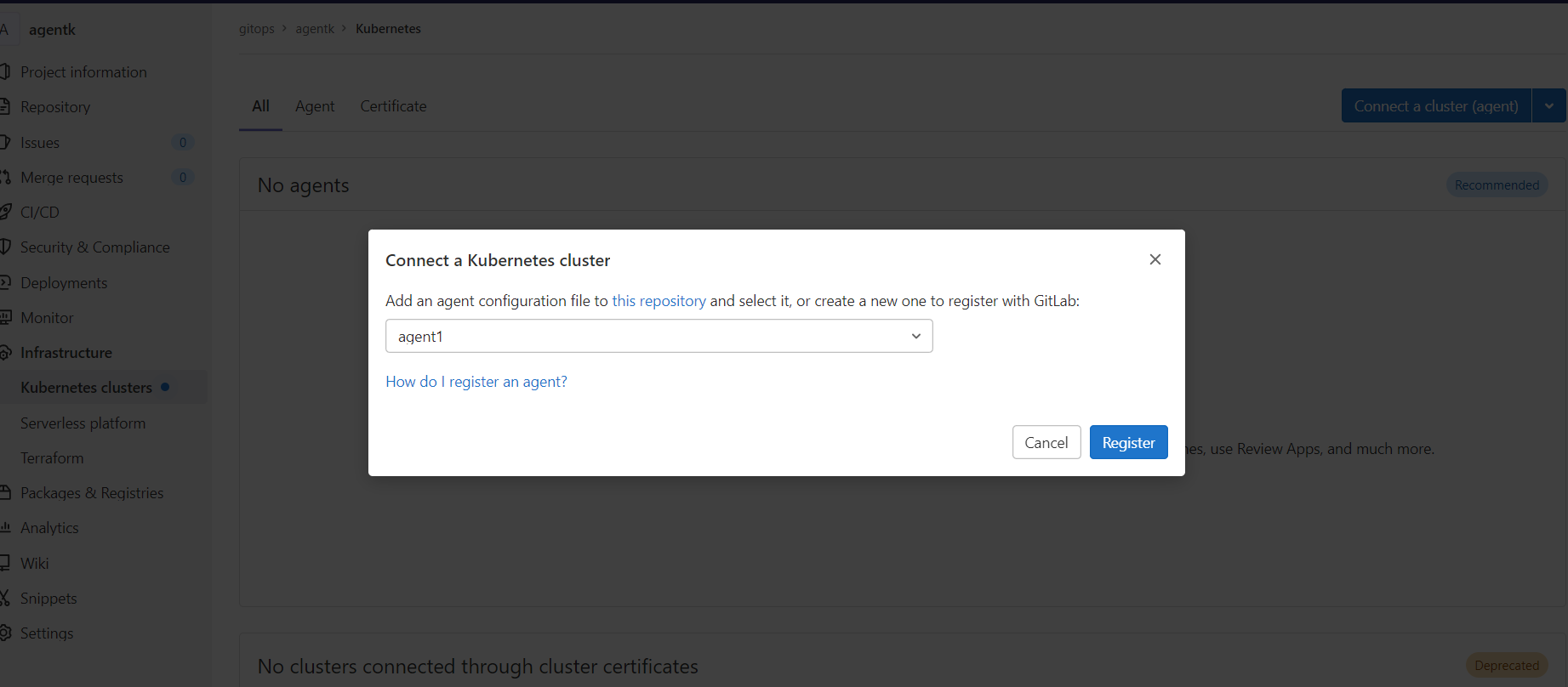Screen dimensions: 1568x687
Task: Click the Register button
Action: [x=1128, y=442]
